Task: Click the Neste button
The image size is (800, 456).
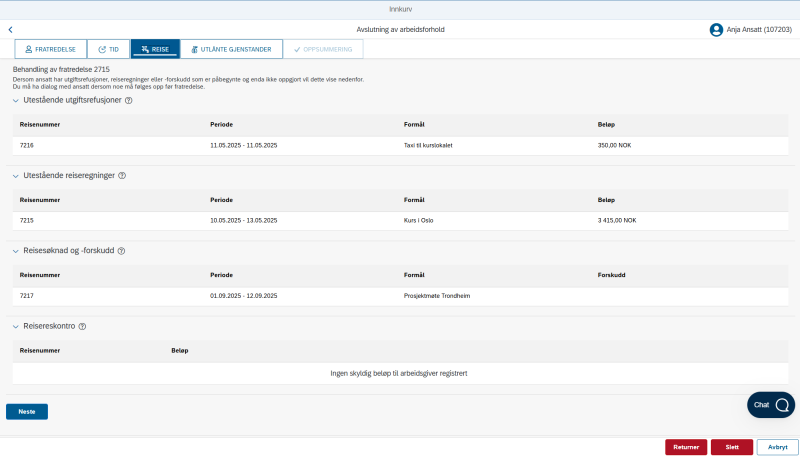Action: pyautogui.click(x=27, y=412)
